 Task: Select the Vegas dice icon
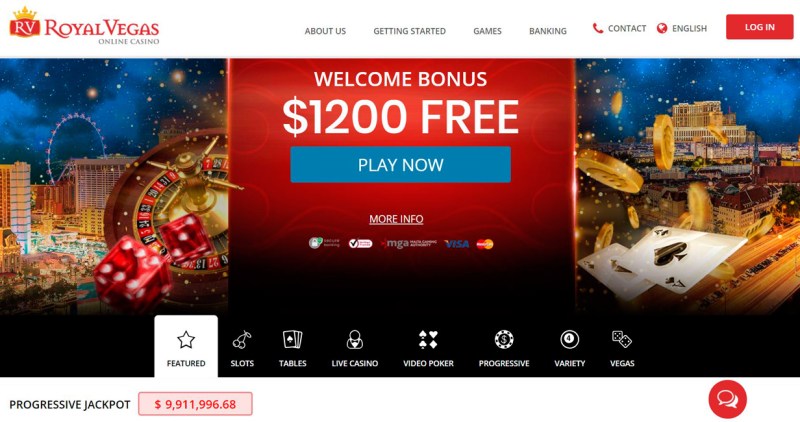click(x=622, y=339)
